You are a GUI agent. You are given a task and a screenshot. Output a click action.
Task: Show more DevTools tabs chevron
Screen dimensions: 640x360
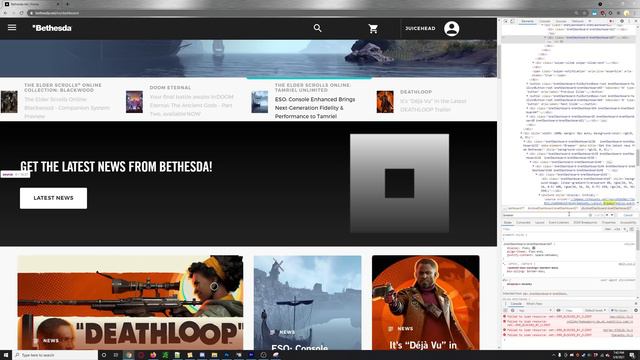tap(589, 21)
